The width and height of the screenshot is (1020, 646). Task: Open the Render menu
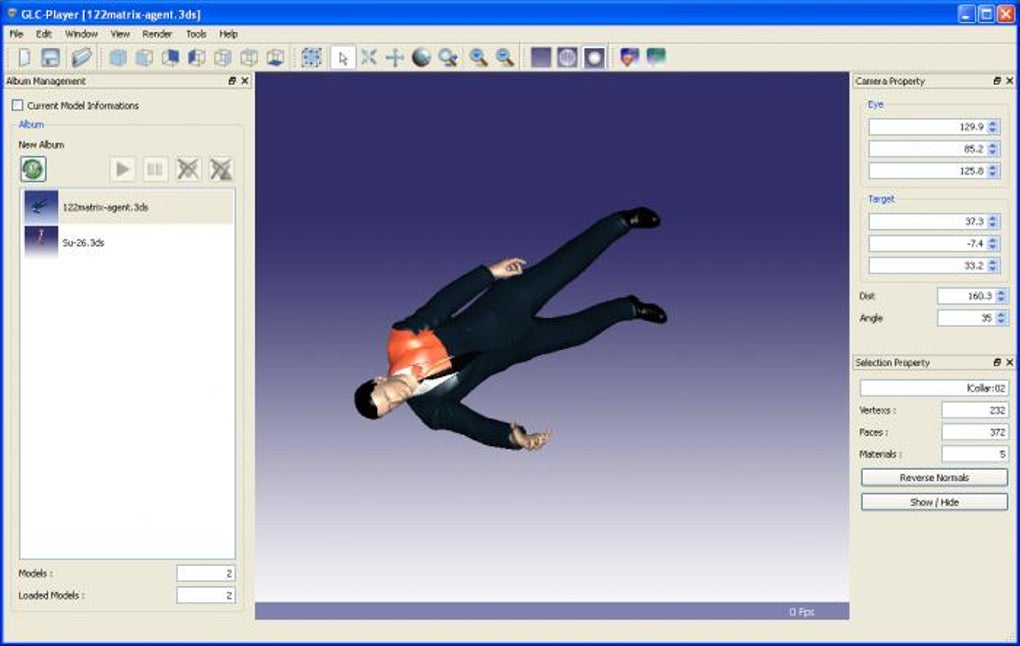point(156,33)
